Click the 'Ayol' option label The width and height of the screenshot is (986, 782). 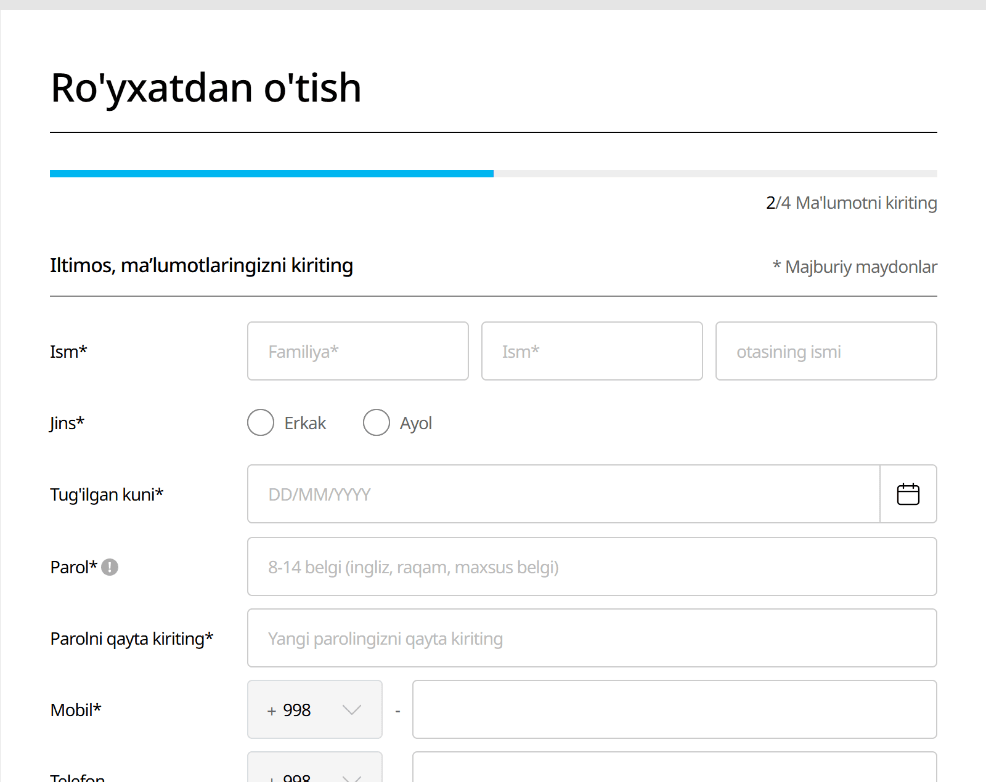pos(416,424)
